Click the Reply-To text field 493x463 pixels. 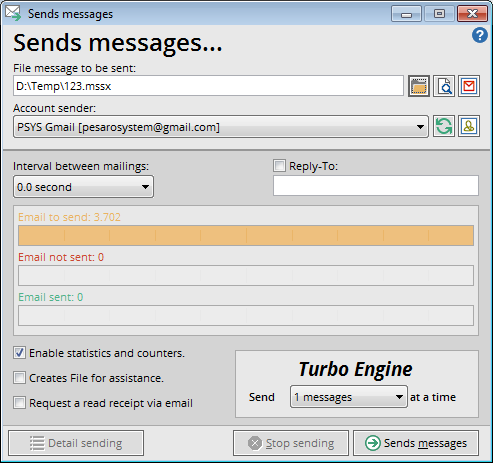click(x=376, y=186)
